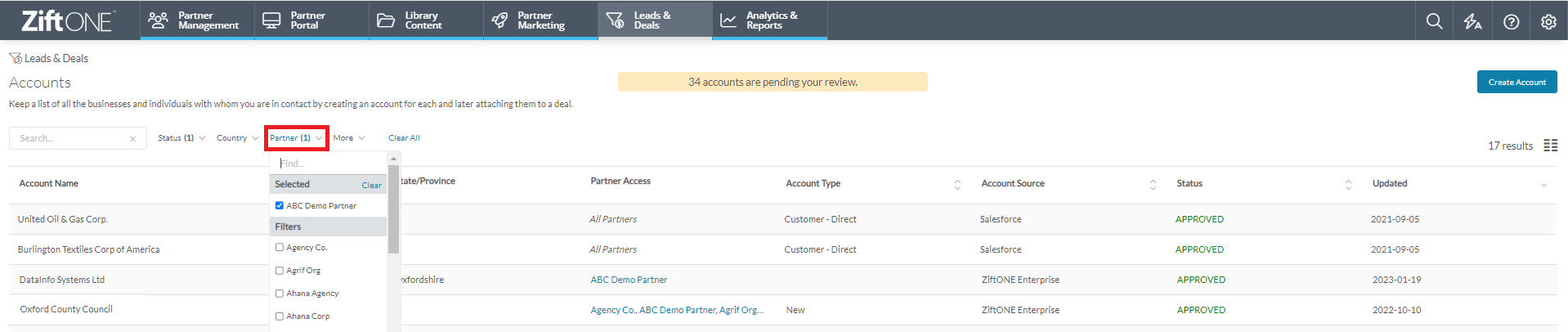Check the Agrif Org filter checkbox
Image resolution: width=1568 pixels, height=332 pixels.
click(x=280, y=270)
